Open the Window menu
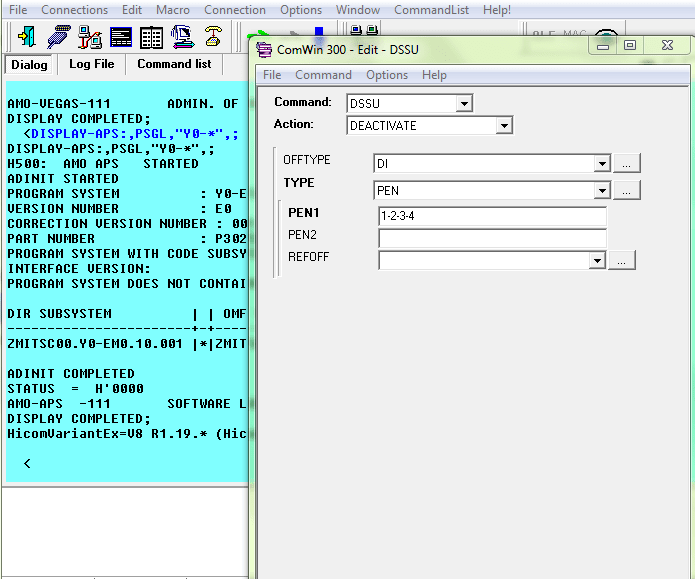The height and width of the screenshot is (579, 695). 358,10
